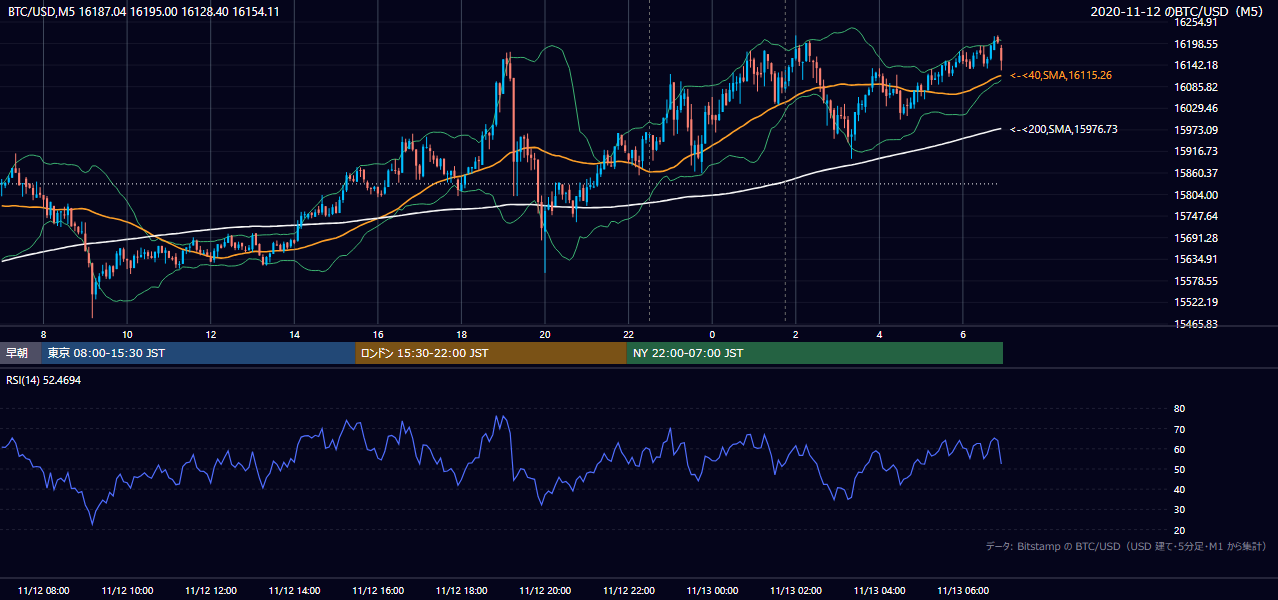
Task: Click hour tick 22 under the price chart
Action: [629, 334]
